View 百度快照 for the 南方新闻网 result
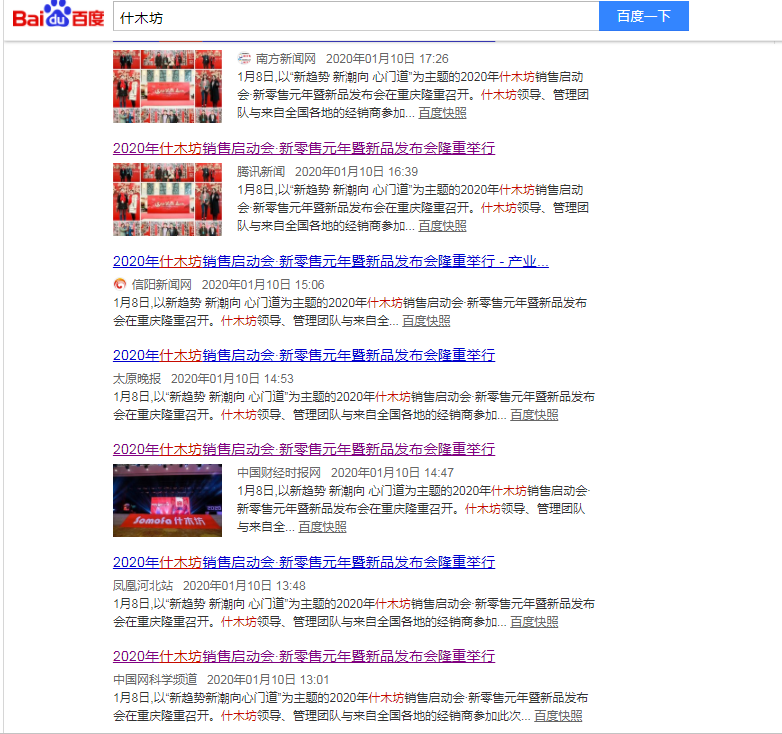 coord(442,113)
